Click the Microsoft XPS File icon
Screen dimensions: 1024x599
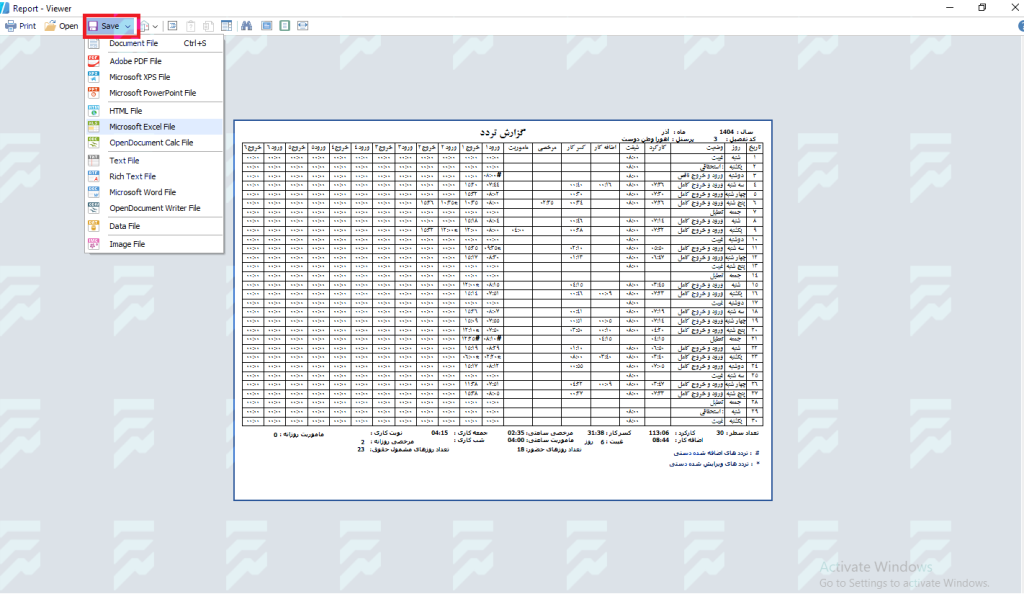(94, 77)
